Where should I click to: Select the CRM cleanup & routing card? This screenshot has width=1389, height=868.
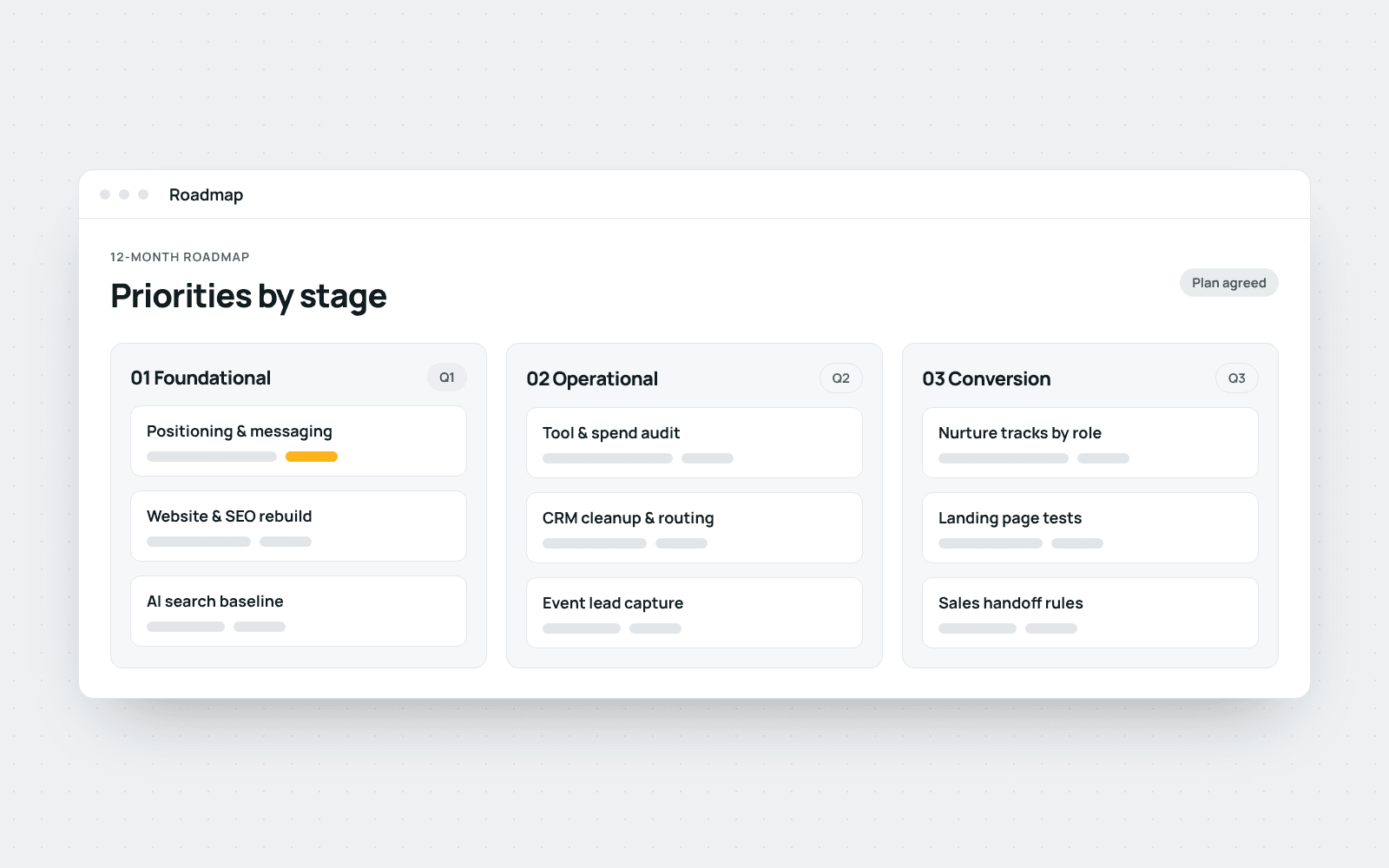click(694, 528)
